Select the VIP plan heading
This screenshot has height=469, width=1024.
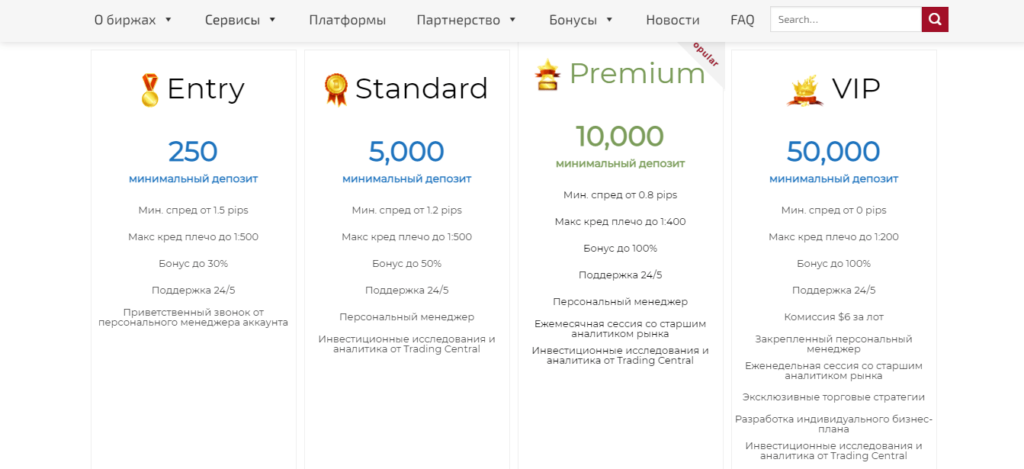coord(856,89)
